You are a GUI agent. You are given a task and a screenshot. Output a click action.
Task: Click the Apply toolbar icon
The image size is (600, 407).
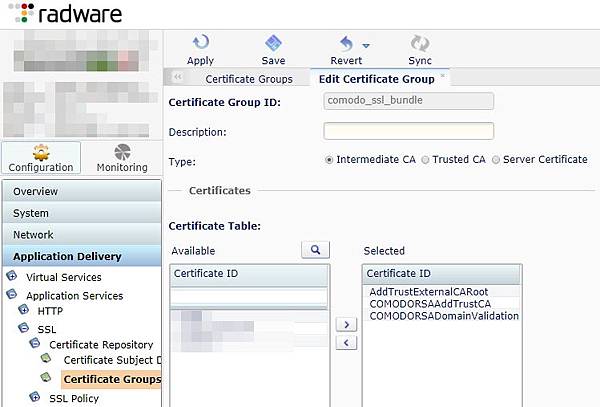click(x=200, y=42)
